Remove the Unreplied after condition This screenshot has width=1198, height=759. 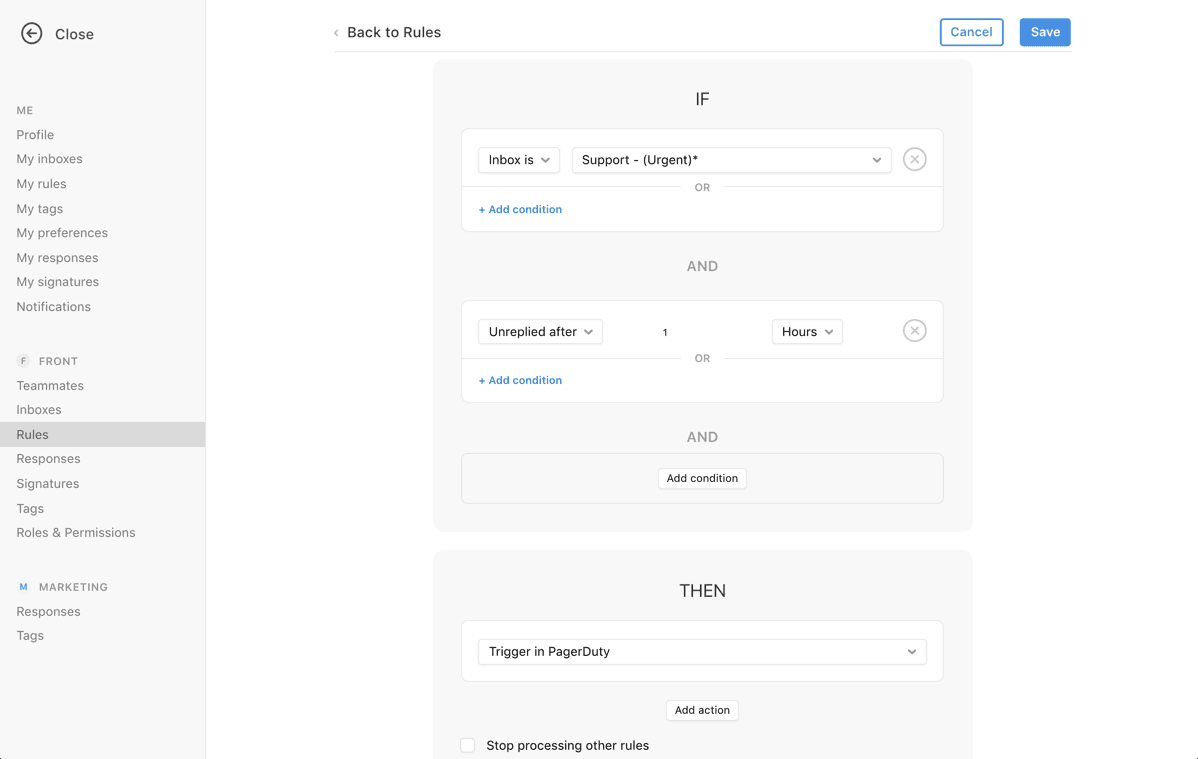pos(914,331)
